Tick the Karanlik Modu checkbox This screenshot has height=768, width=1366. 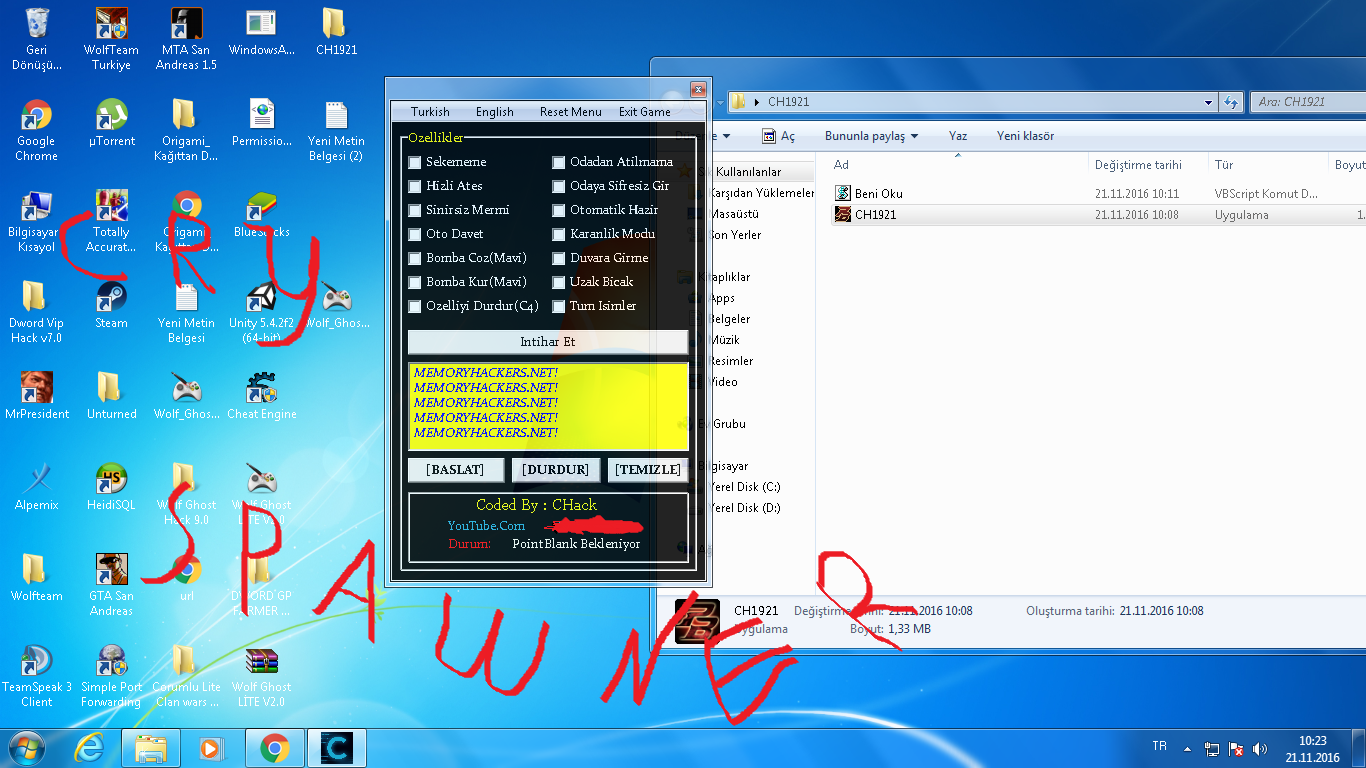pos(559,234)
